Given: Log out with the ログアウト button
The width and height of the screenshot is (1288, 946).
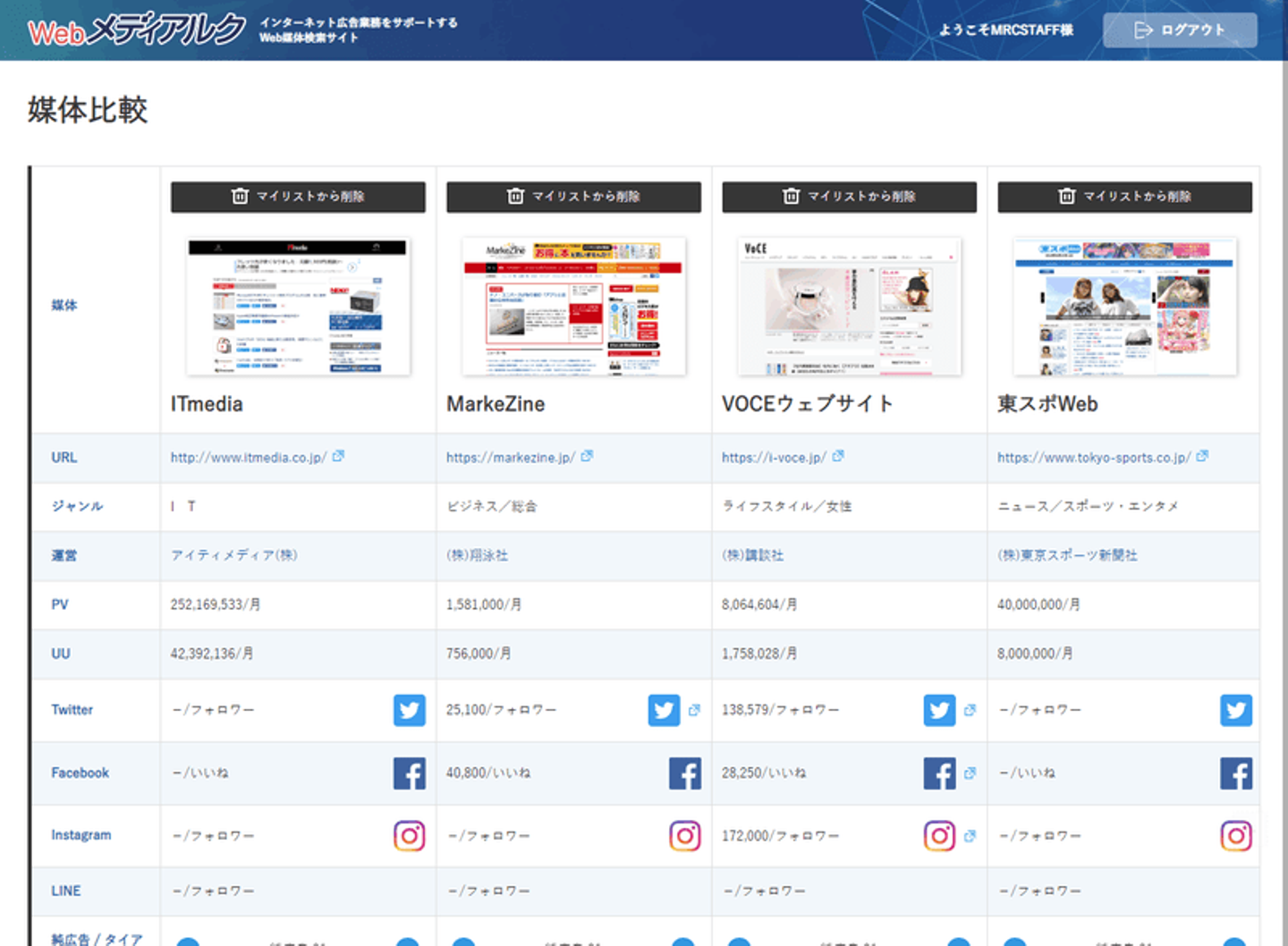Looking at the screenshot, I should point(1180,30).
